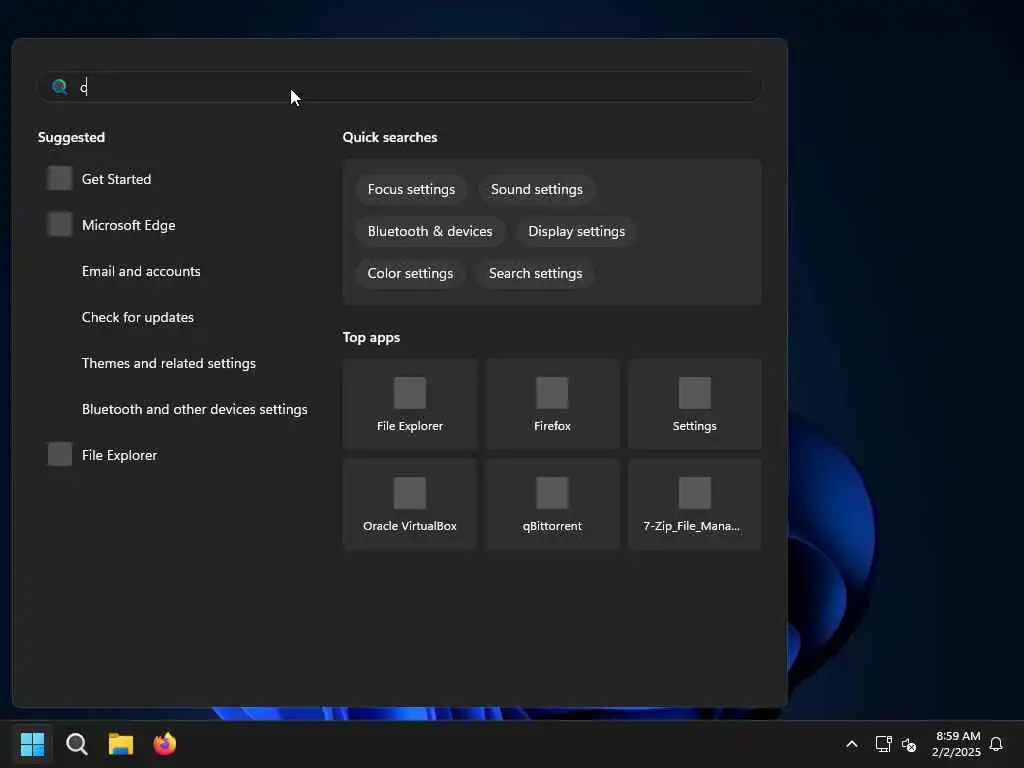Viewport: 1024px width, 768px height.
Task: Click the Get Started placeholder icon
Action: [x=59, y=178]
